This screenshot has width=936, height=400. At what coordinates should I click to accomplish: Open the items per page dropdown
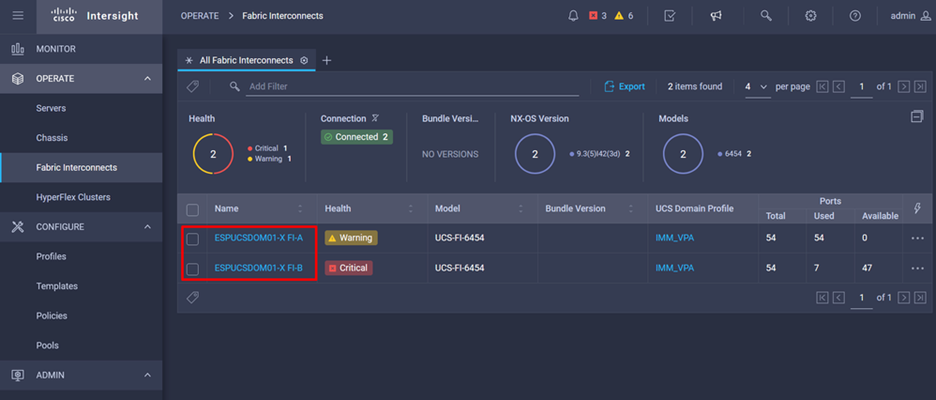[x=757, y=87]
